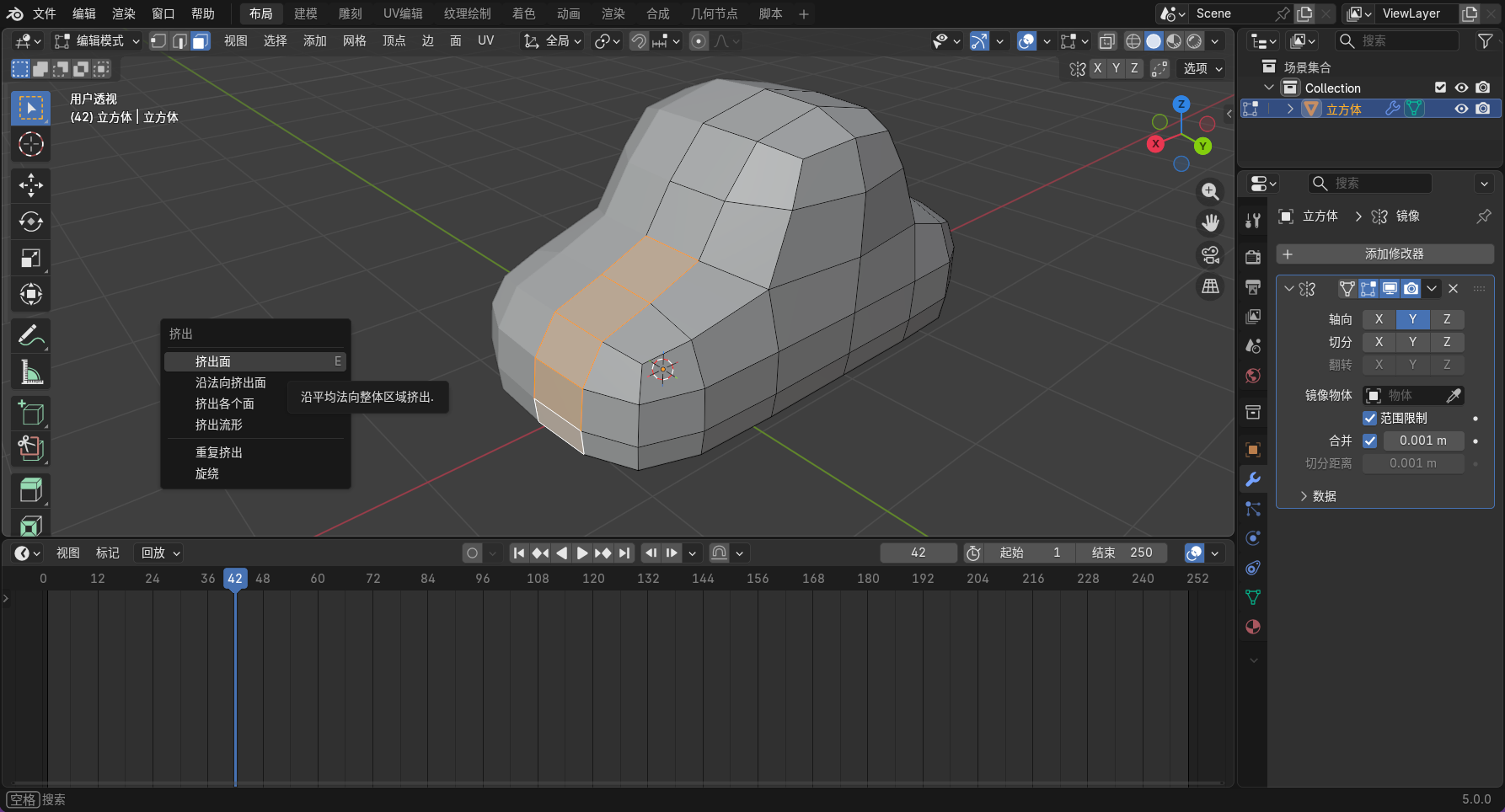Open the 编辑模式 mode dropdown

tap(97, 41)
